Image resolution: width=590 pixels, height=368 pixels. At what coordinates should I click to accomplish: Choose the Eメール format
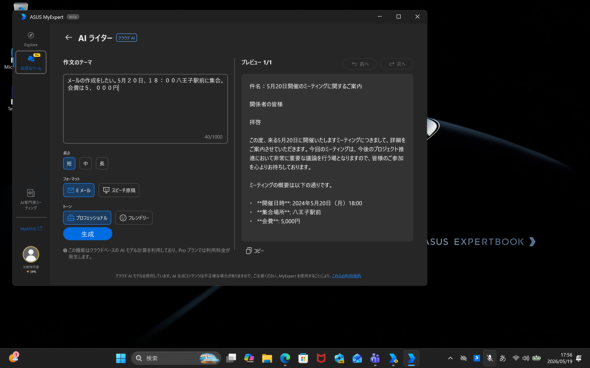(x=79, y=190)
